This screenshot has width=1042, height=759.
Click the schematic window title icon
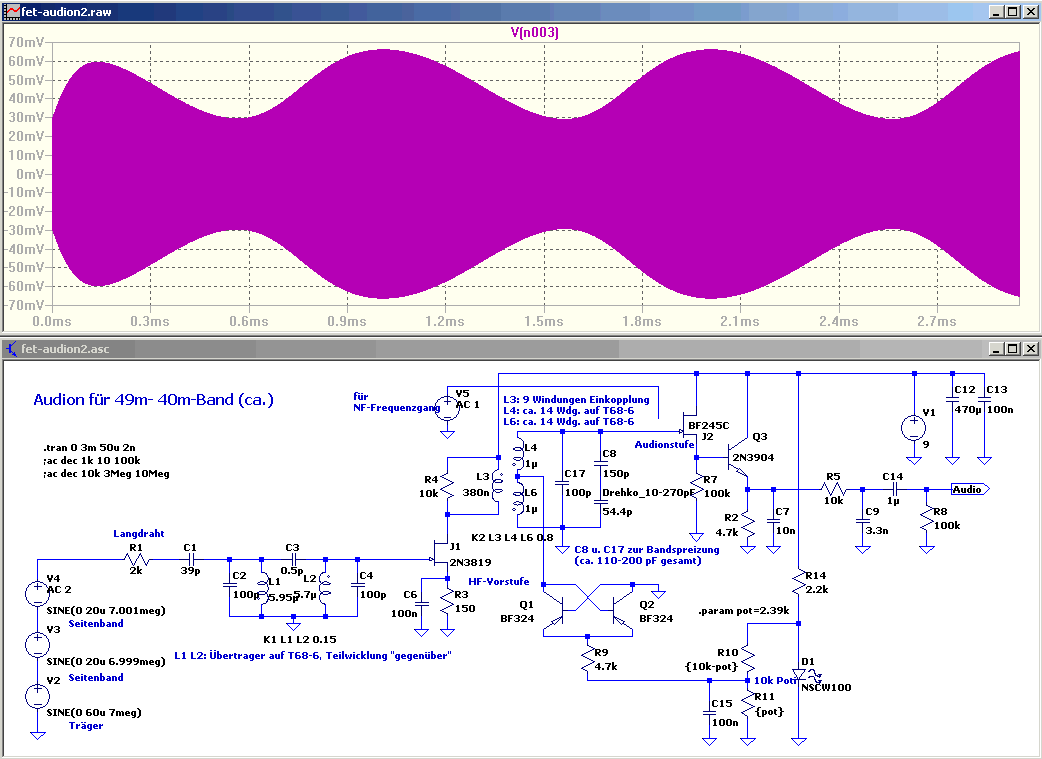click(x=11, y=348)
